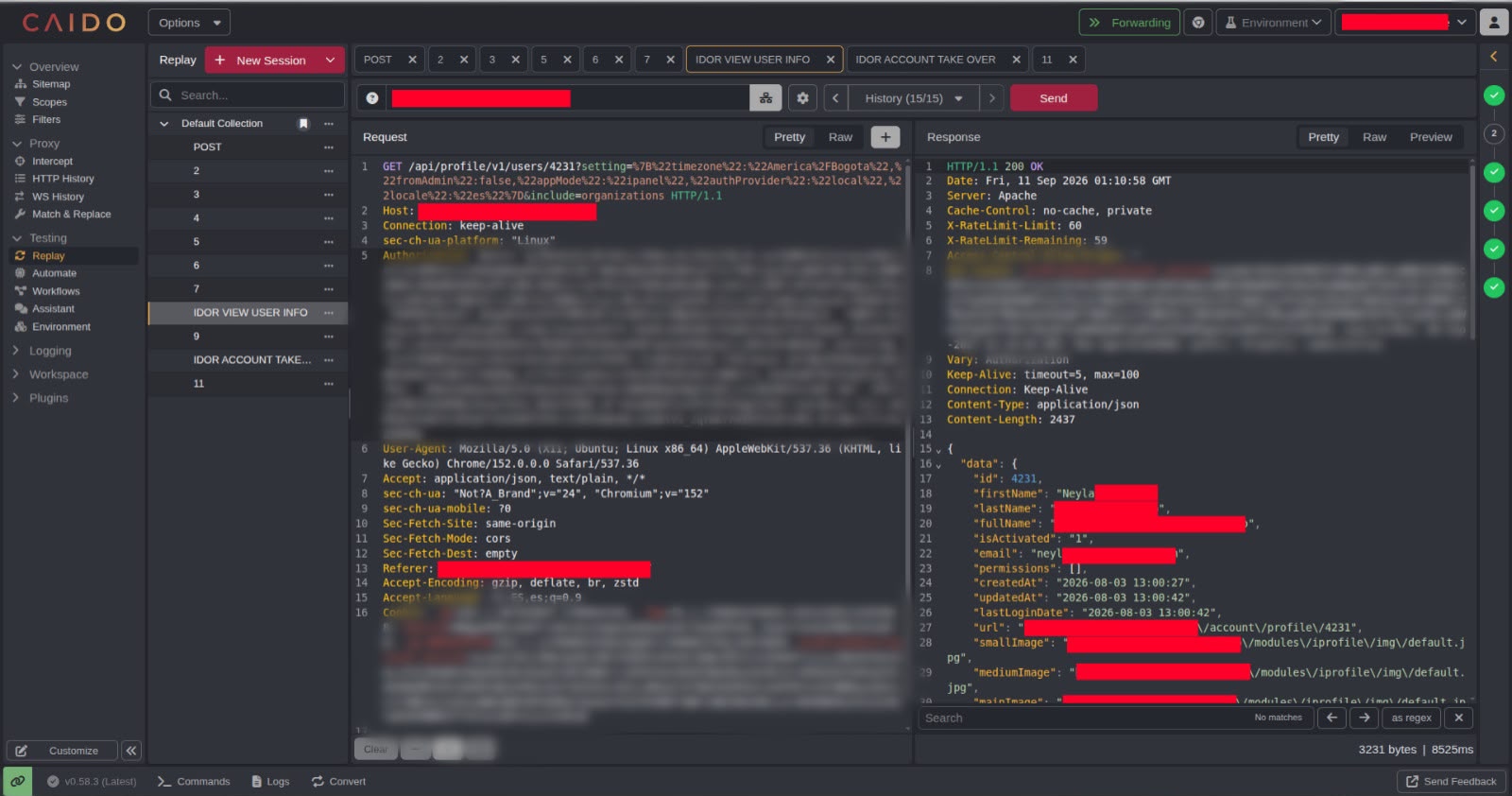Collapse the Default Collection tree
Viewport: 1512px width, 796px height.
pos(164,124)
